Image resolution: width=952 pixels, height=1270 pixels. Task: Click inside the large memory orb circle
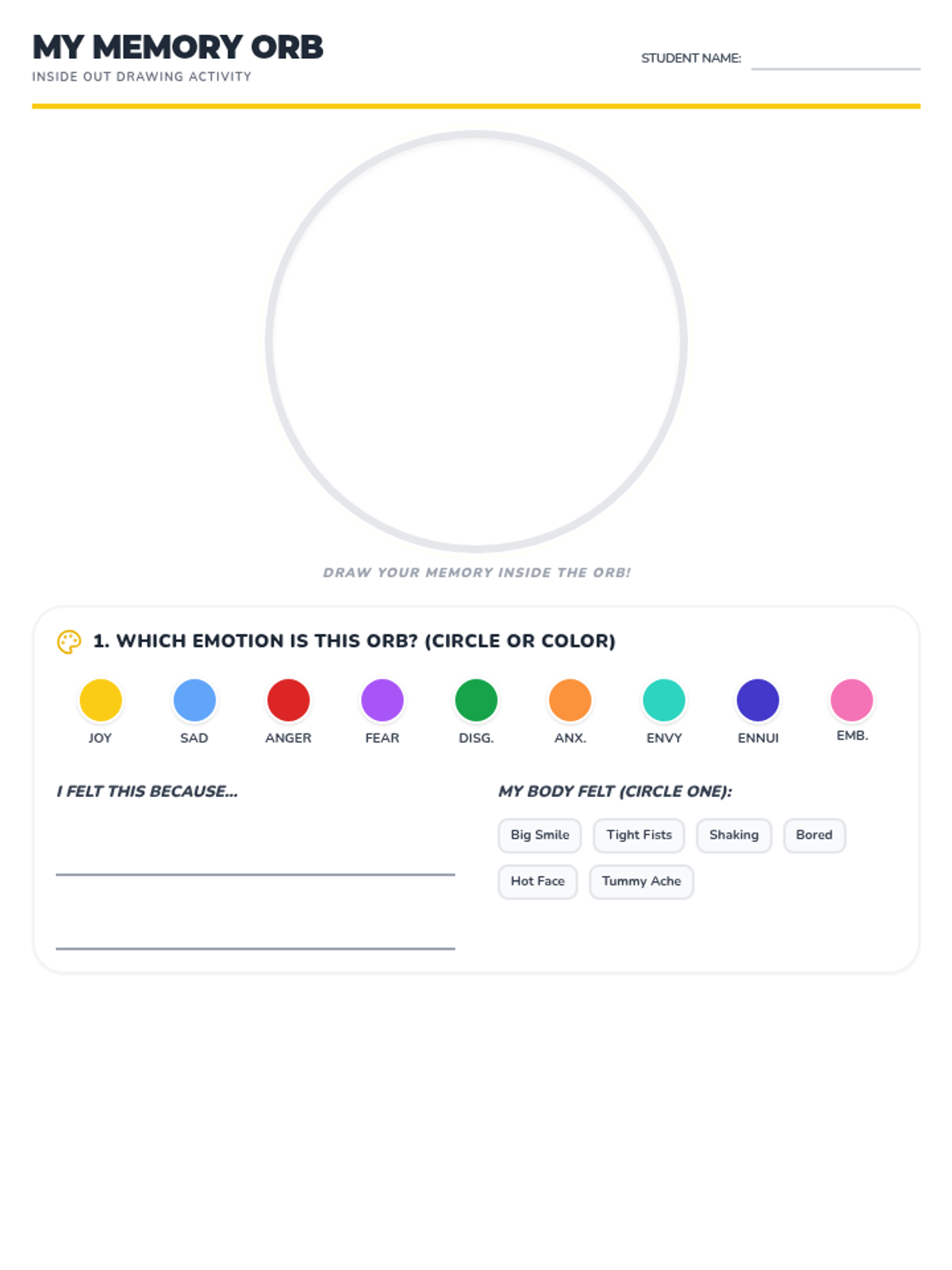[x=476, y=341]
